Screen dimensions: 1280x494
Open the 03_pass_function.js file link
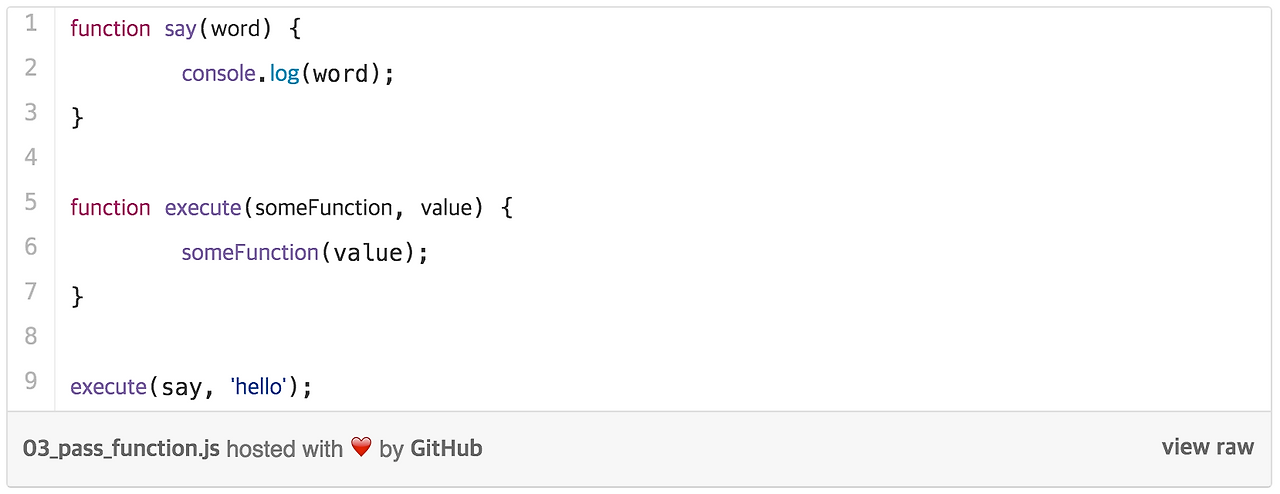(x=121, y=449)
